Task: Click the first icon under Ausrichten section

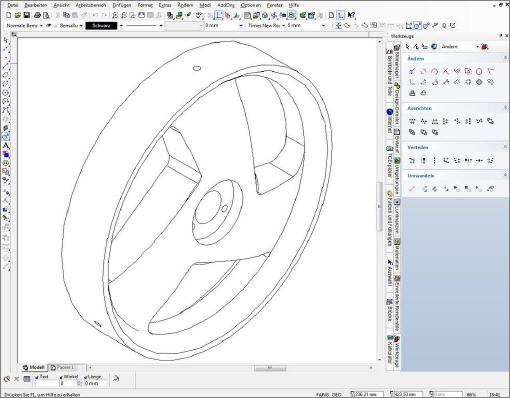Action: pyautogui.click(x=412, y=121)
